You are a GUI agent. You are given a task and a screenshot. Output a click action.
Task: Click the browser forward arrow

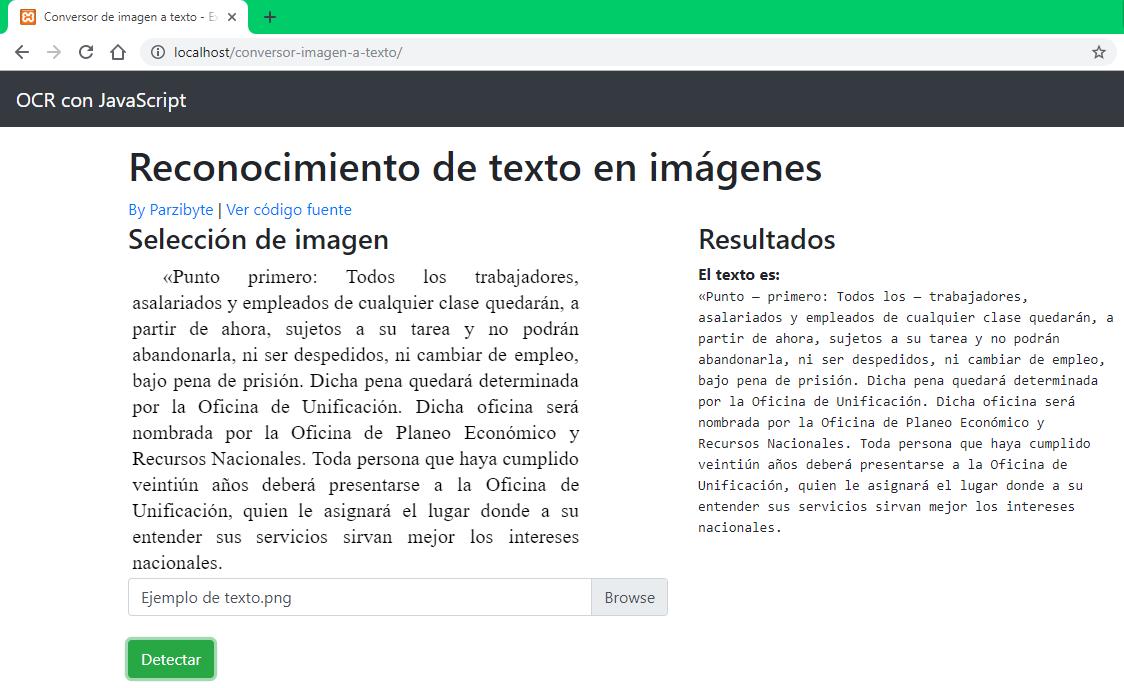[54, 52]
